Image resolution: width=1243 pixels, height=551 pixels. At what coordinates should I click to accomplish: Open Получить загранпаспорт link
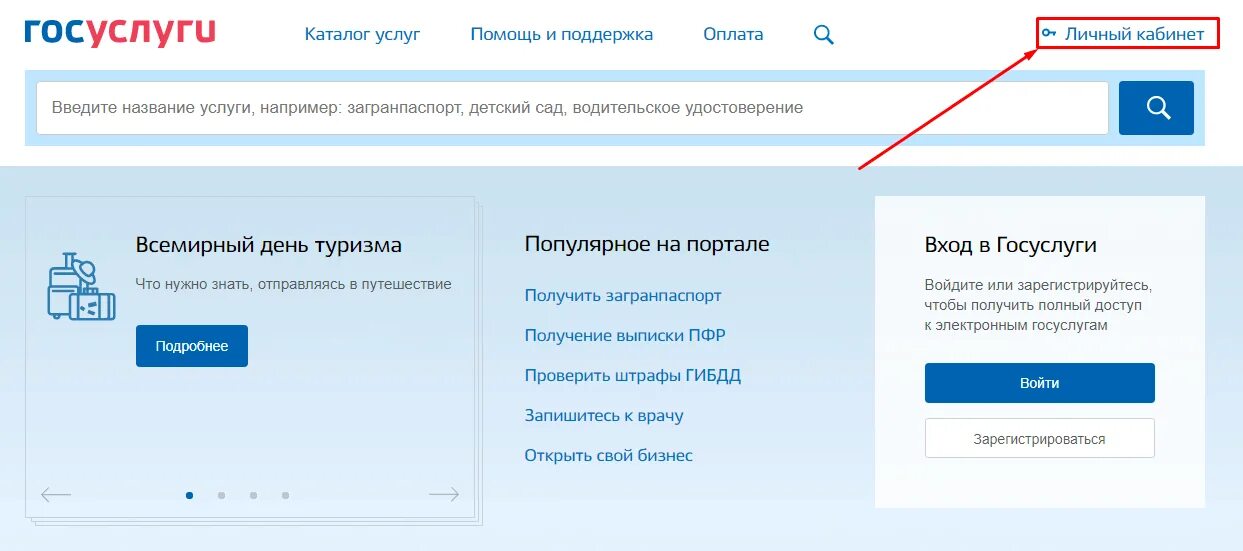coord(623,296)
